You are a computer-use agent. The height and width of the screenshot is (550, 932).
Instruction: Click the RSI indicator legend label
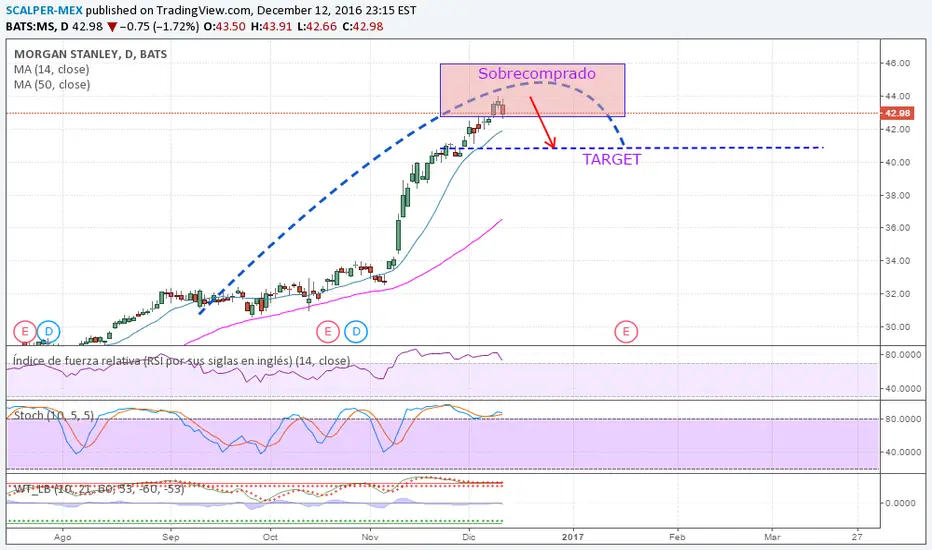[x=181, y=361]
